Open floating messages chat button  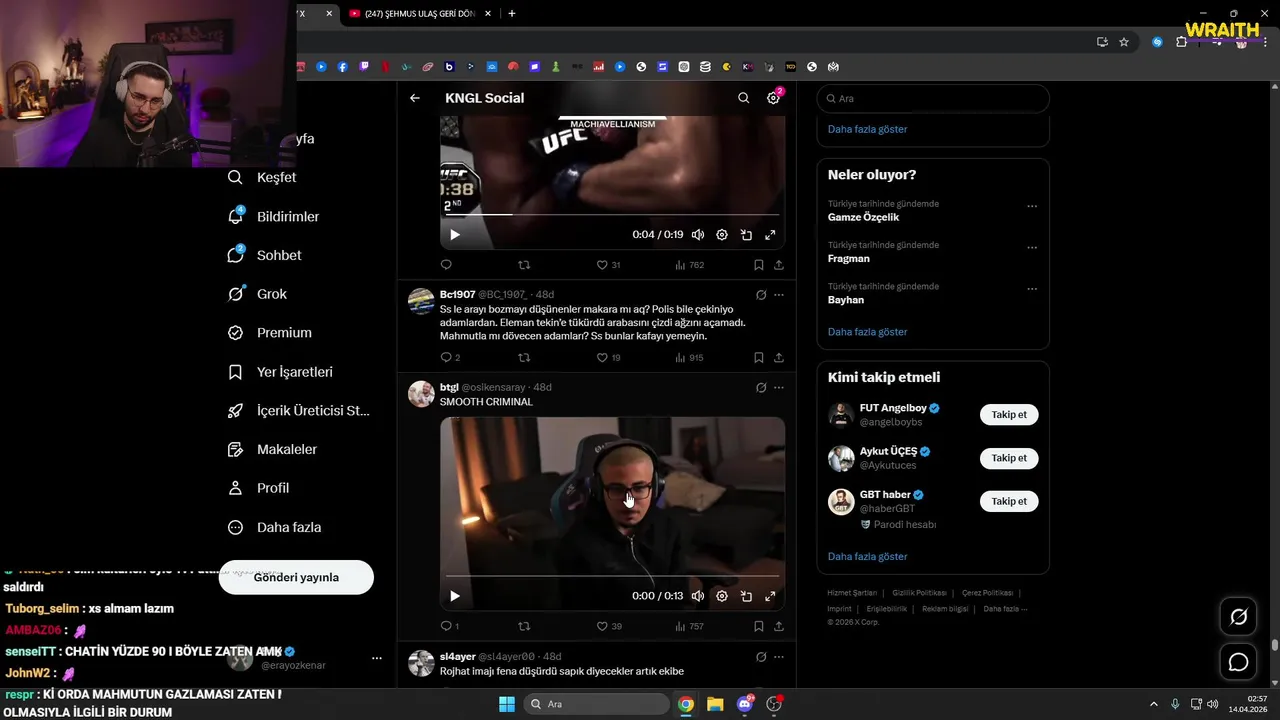(1238, 662)
